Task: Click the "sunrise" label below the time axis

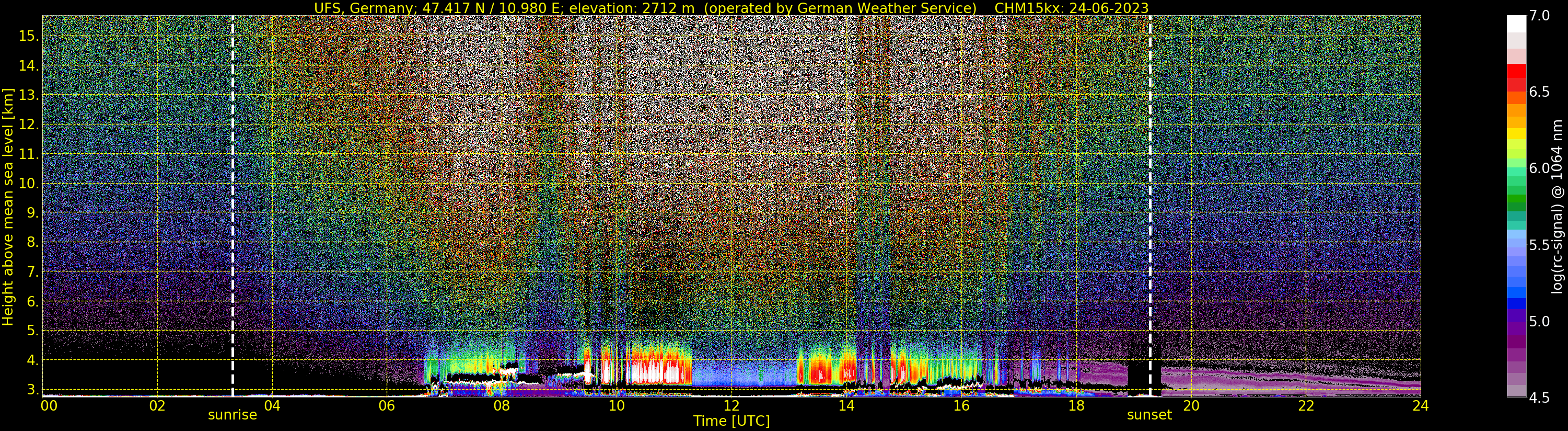Action: (x=233, y=415)
